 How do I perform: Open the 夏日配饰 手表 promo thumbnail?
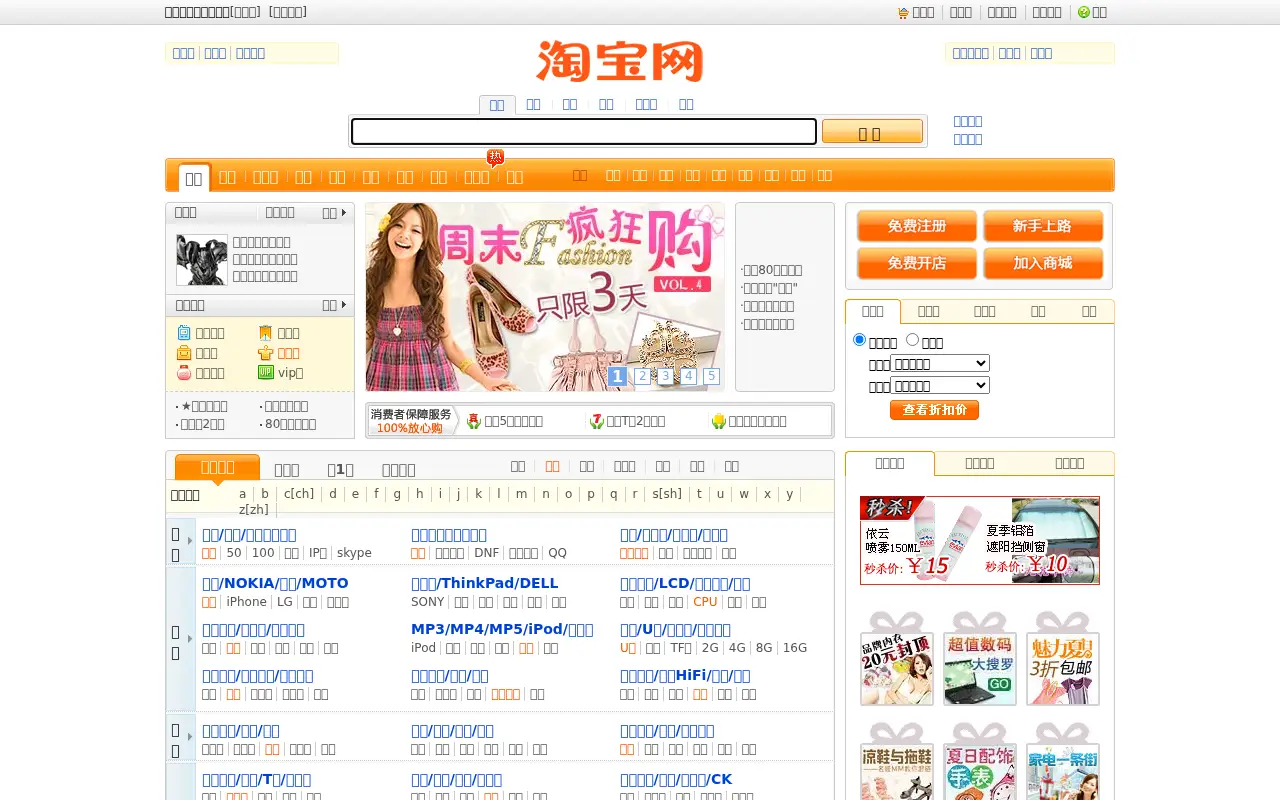(x=979, y=762)
